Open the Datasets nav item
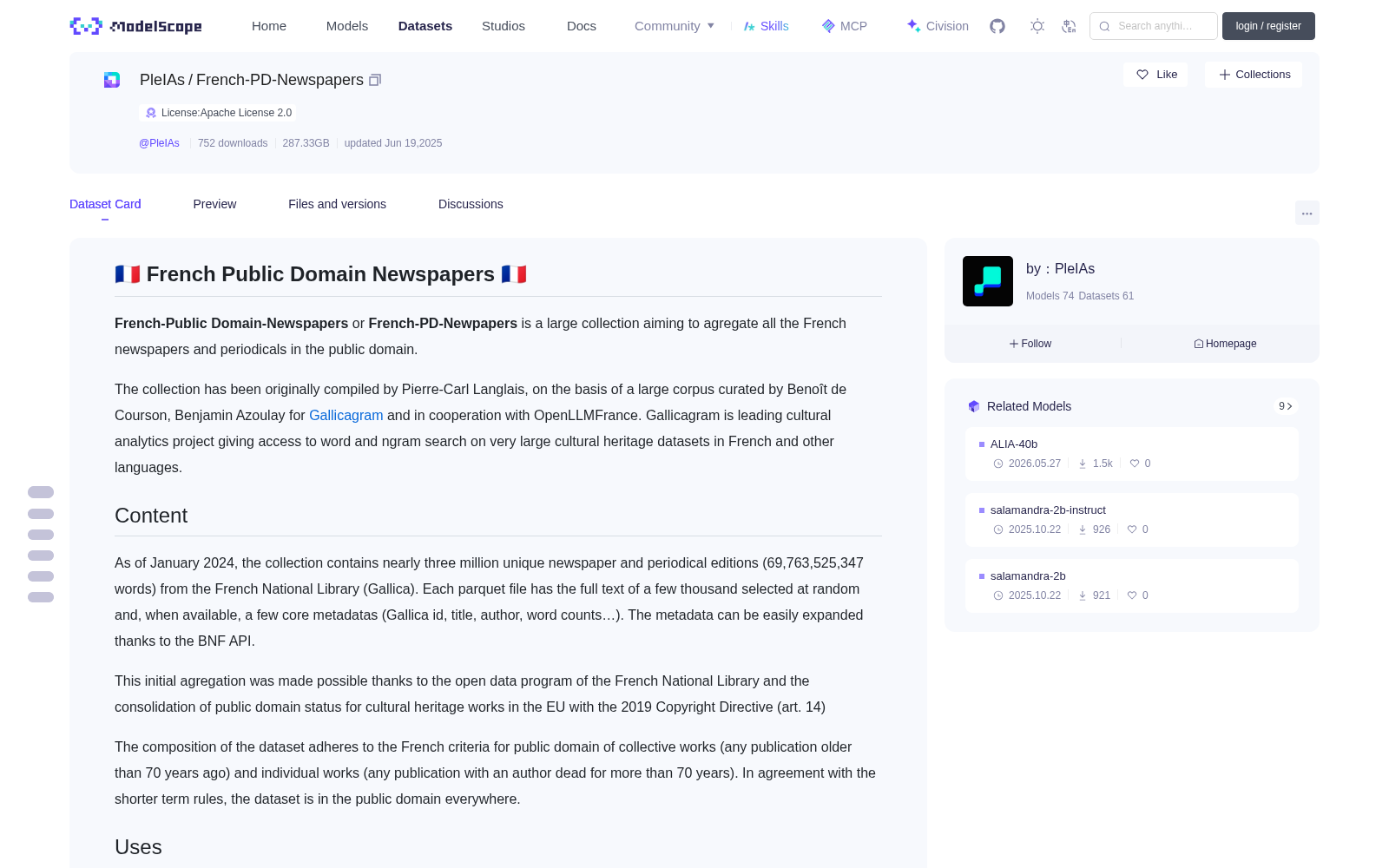 [x=425, y=26]
